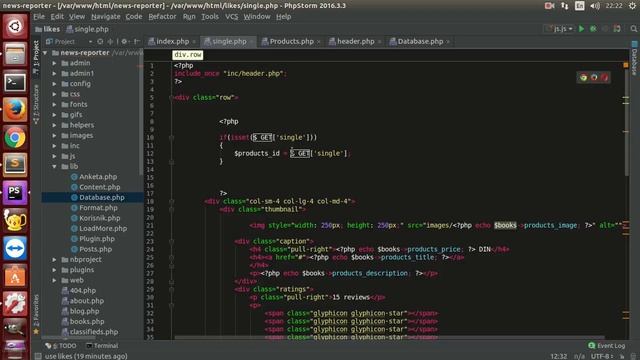Open the Terminal tool window
The width and height of the screenshot is (640, 360).
[x=102, y=346]
